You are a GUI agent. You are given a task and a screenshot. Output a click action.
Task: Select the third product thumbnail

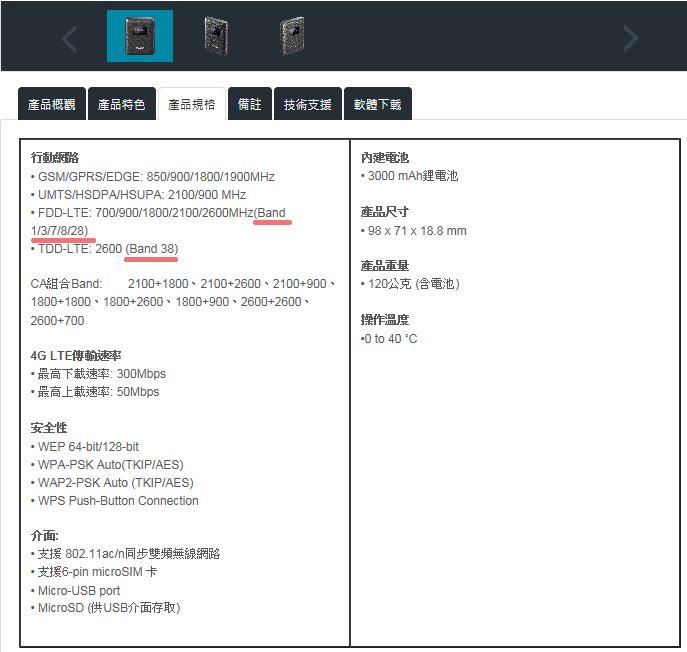click(292, 36)
